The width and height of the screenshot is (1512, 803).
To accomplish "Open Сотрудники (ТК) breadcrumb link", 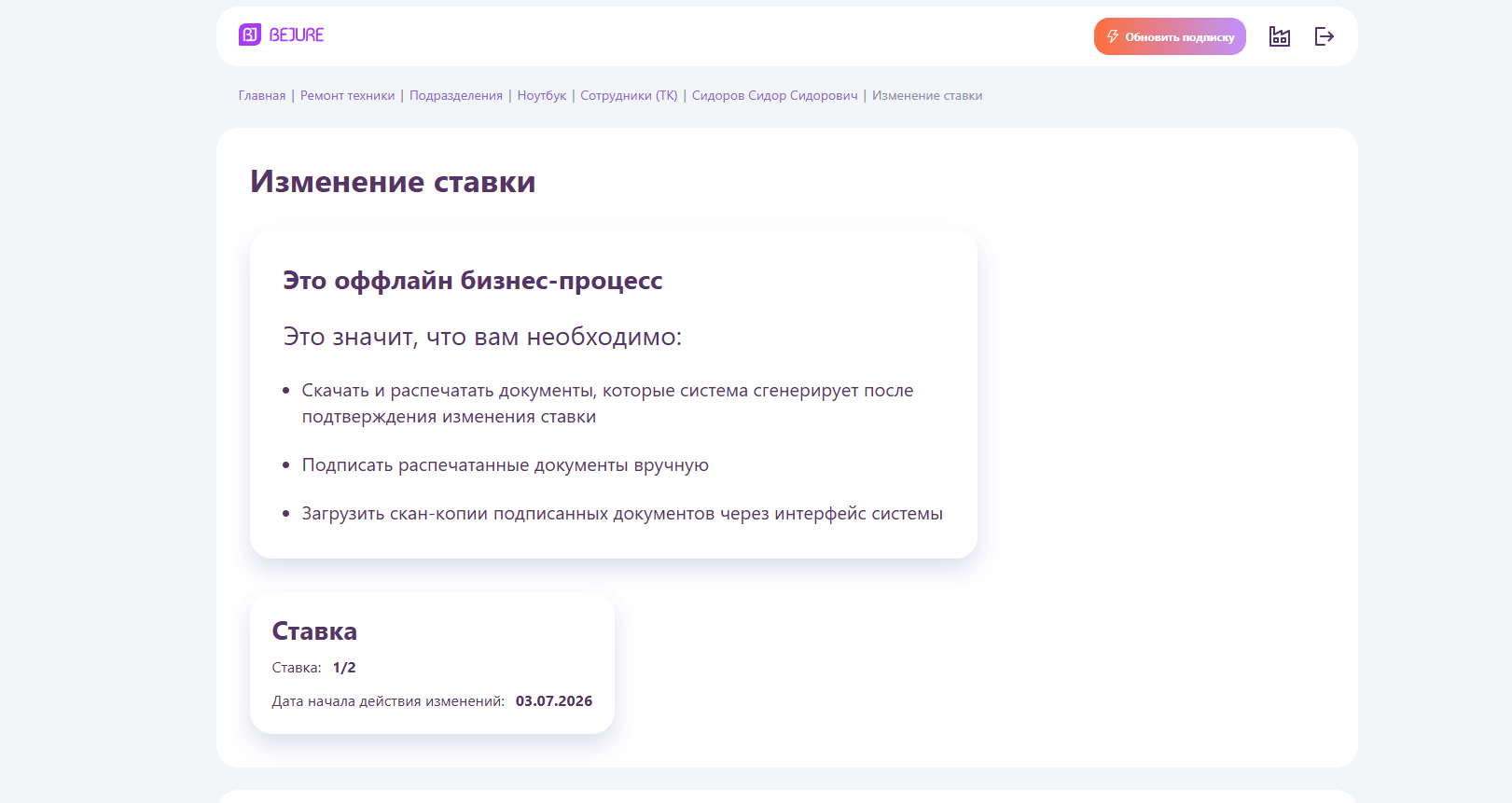I will pos(629,96).
